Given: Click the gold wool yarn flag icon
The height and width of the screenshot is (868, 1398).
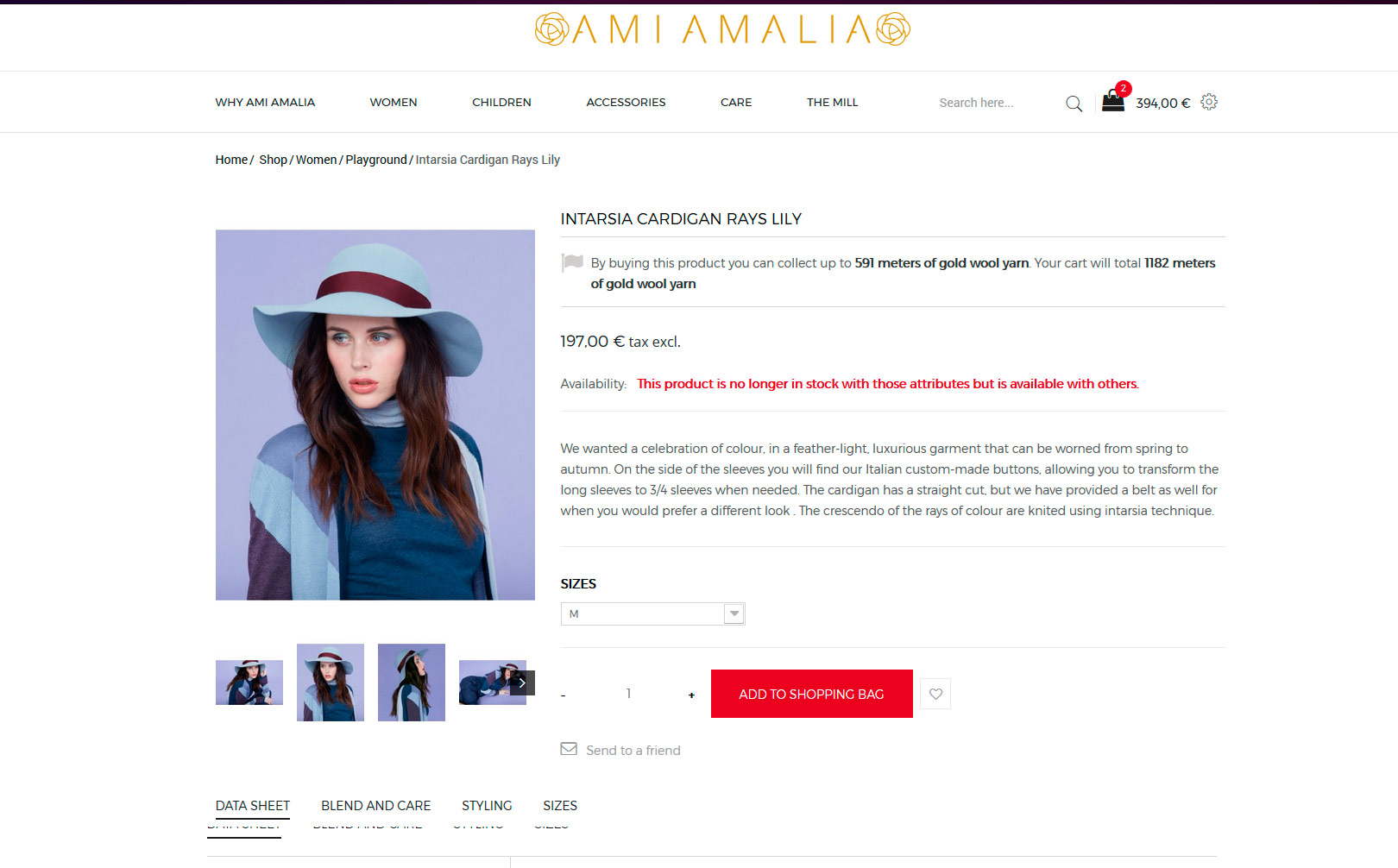Looking at the screenshot, I should click(x=572, y=261).
